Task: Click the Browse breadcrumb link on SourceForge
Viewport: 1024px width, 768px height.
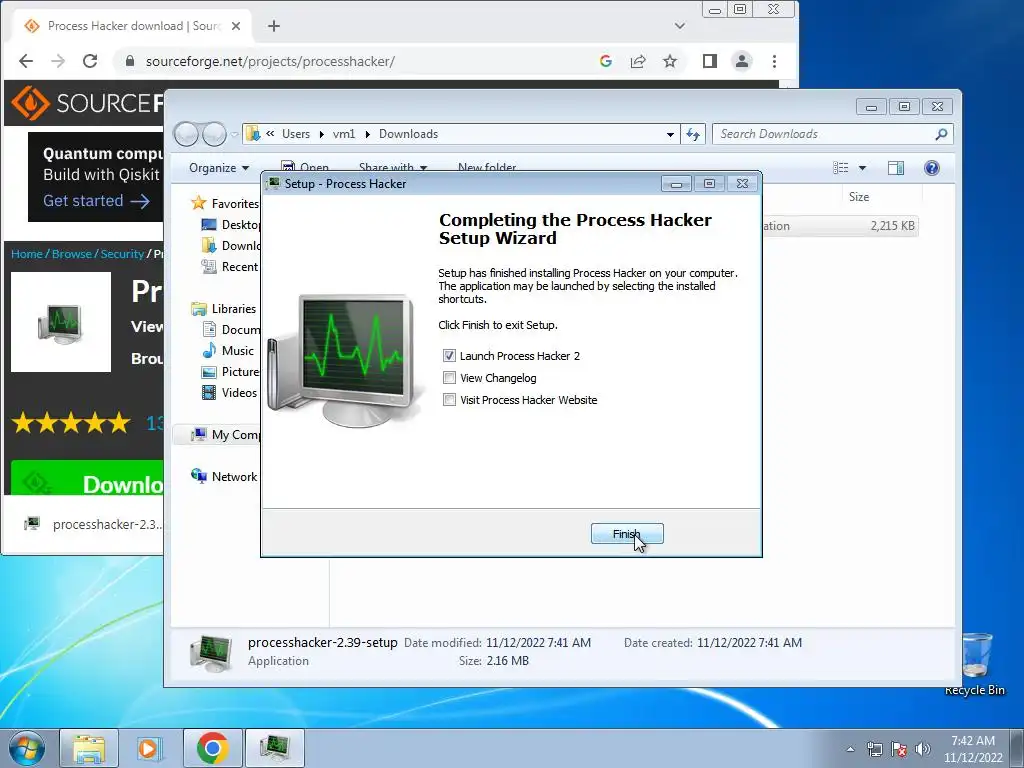Action: (x=72, y=254)
